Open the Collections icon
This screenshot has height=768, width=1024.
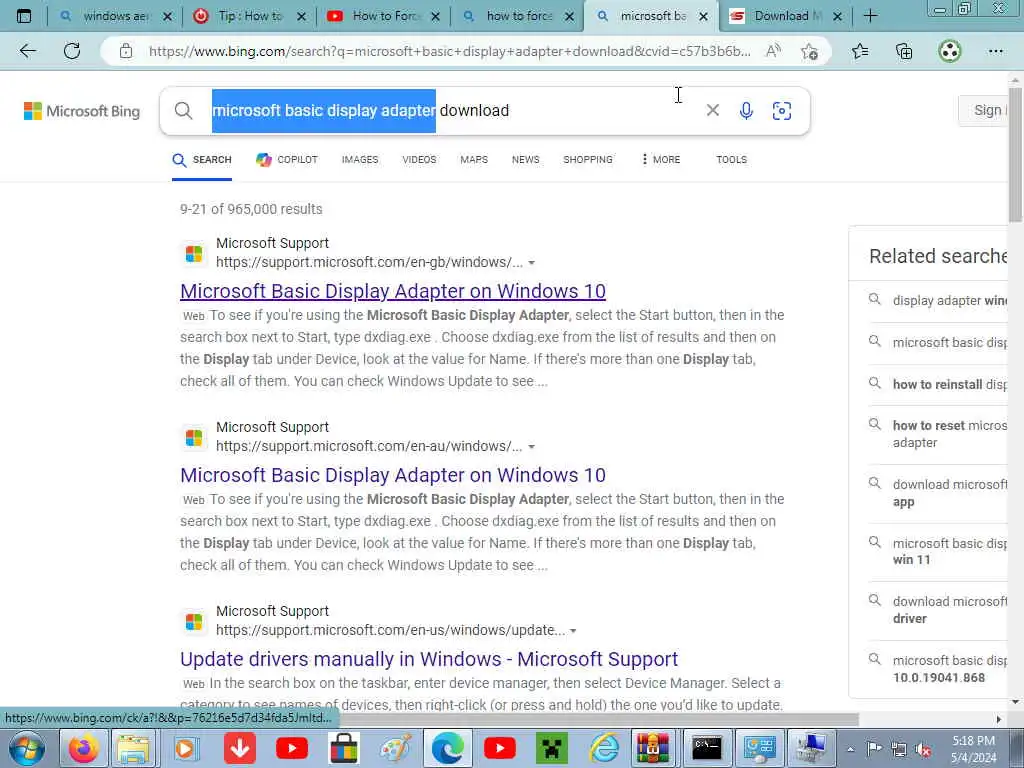point(904,51)
